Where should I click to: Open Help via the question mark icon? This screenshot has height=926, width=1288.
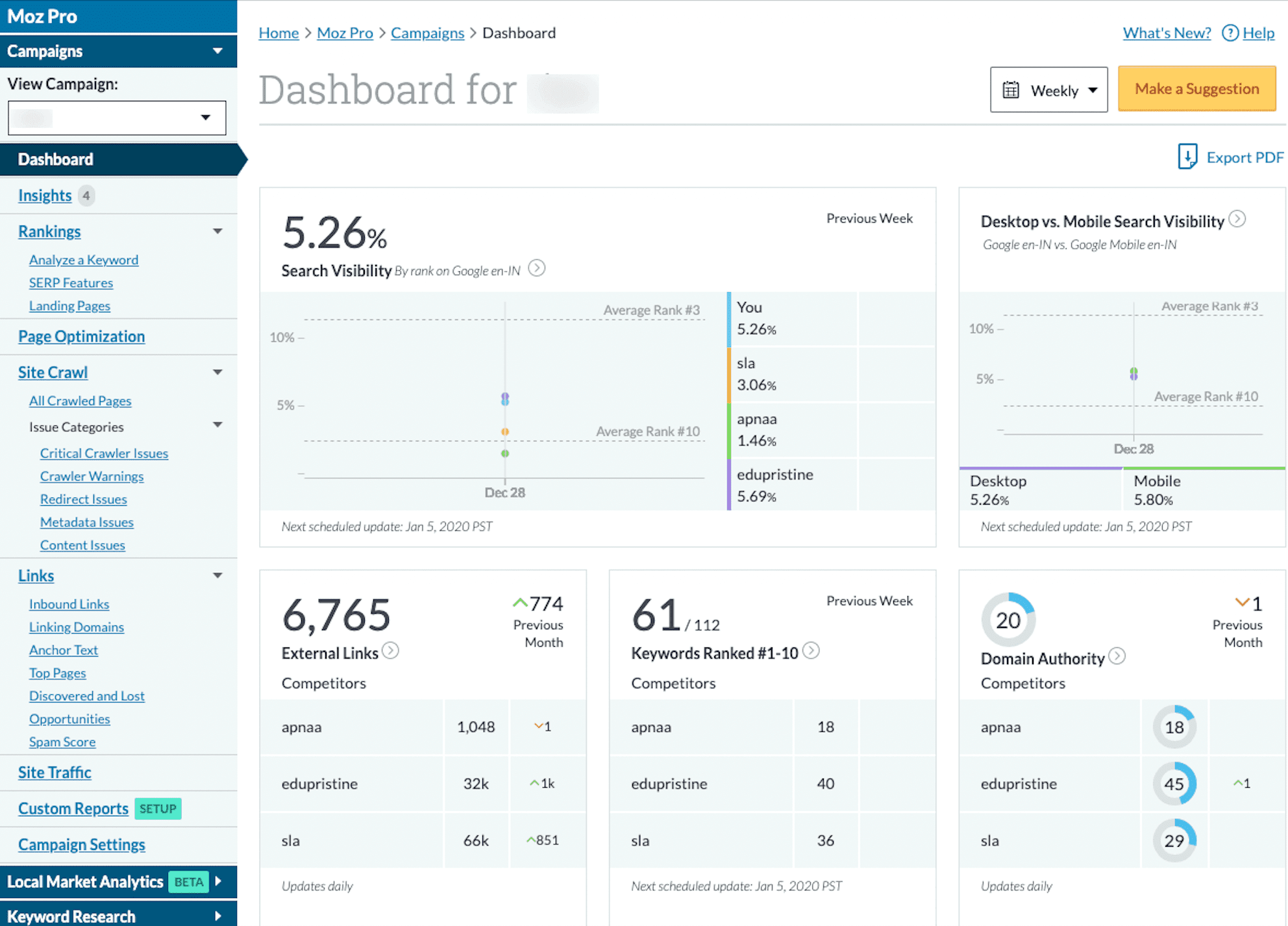[x=1229, y=32]
